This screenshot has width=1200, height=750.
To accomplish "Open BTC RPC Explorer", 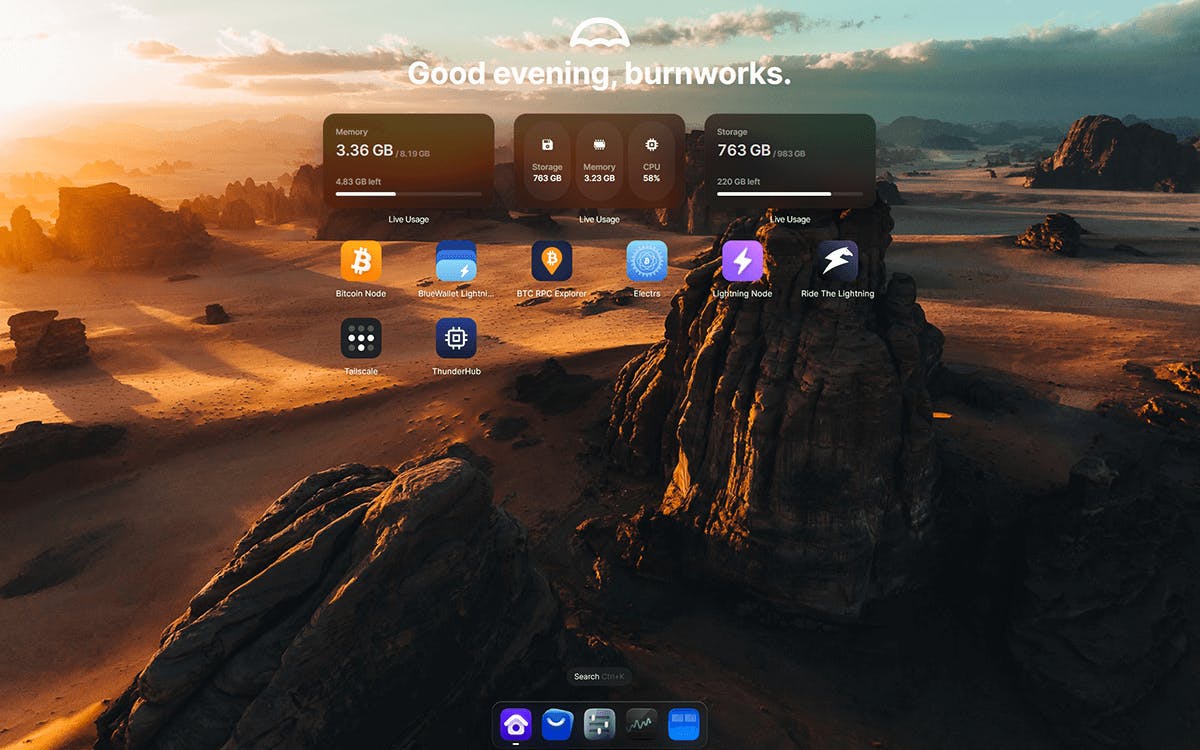I will [552, 261].
